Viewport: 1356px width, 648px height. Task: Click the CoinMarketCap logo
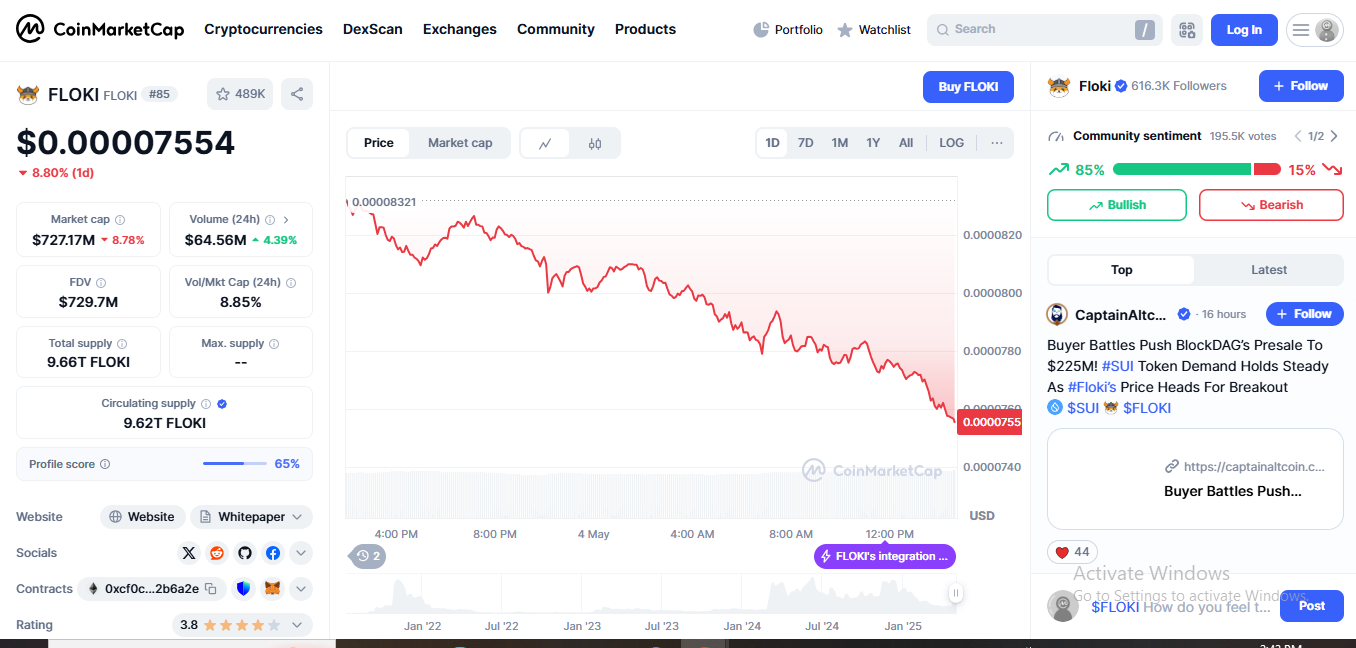point(100,30)
